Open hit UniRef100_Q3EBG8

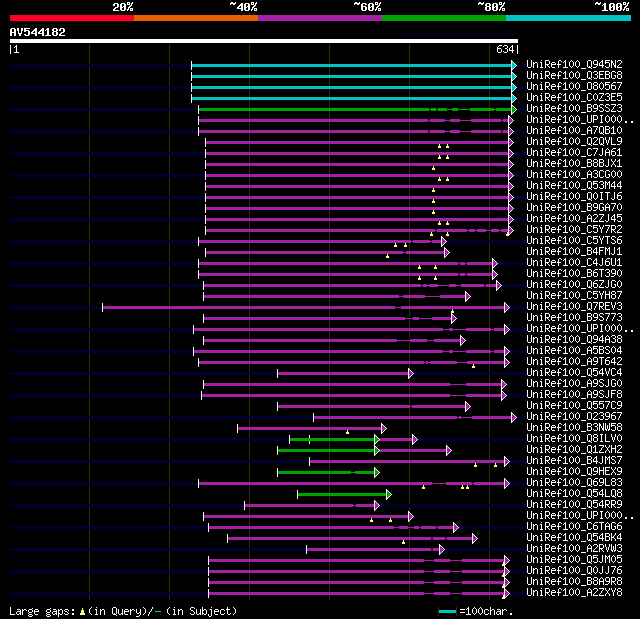tap(574, 75)
